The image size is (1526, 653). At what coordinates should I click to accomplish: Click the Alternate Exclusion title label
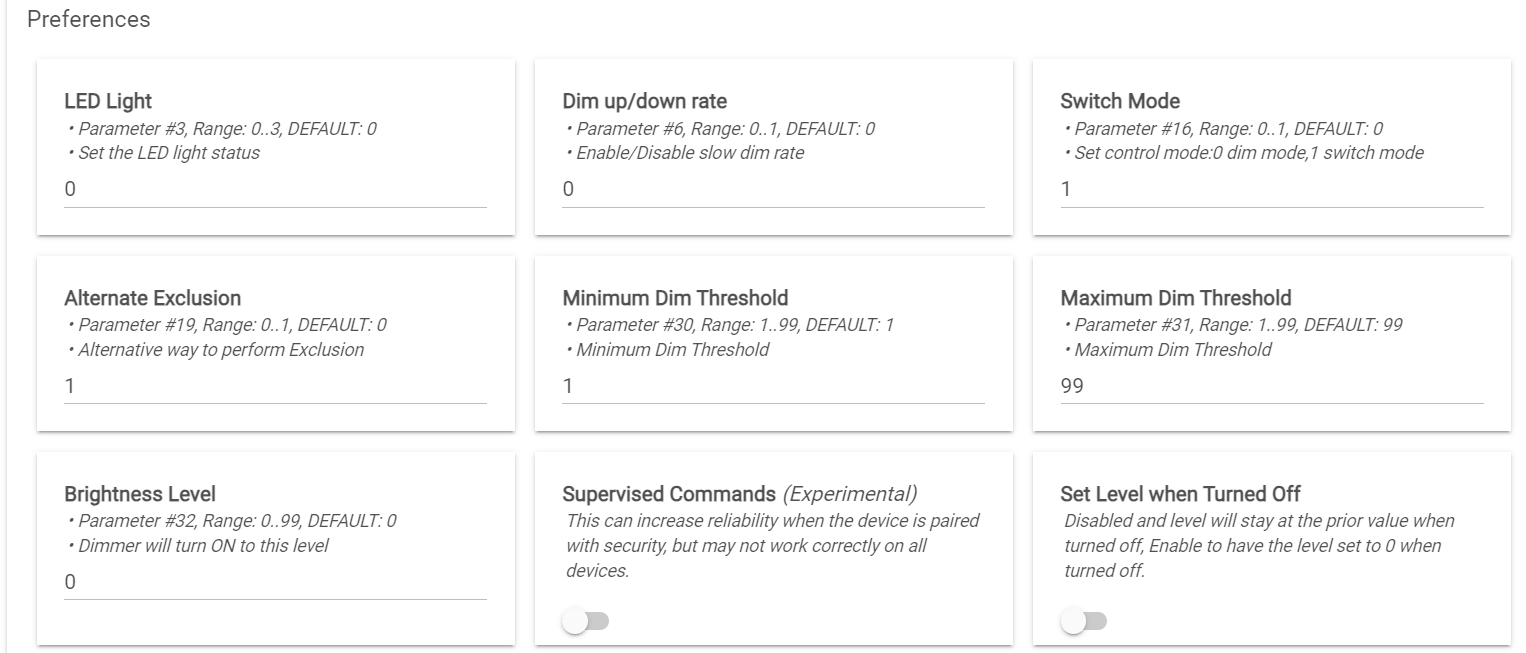tap(152, 298)
